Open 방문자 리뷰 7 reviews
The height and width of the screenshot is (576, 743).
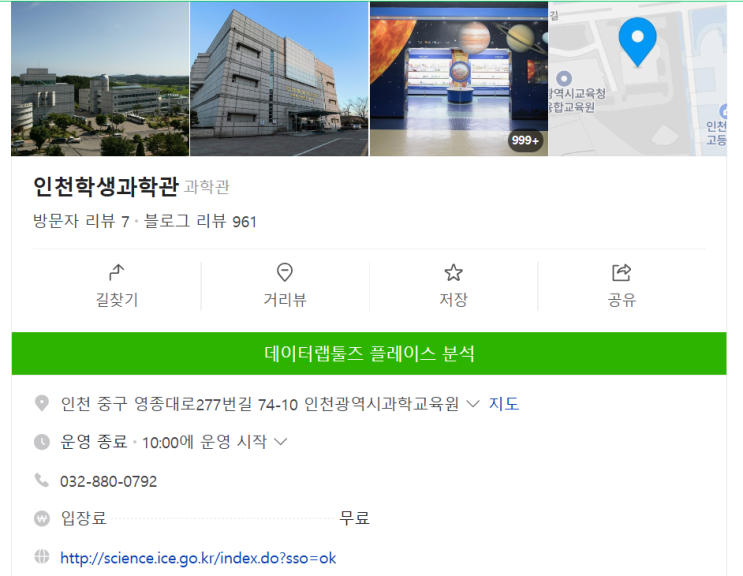coord(81,221)
